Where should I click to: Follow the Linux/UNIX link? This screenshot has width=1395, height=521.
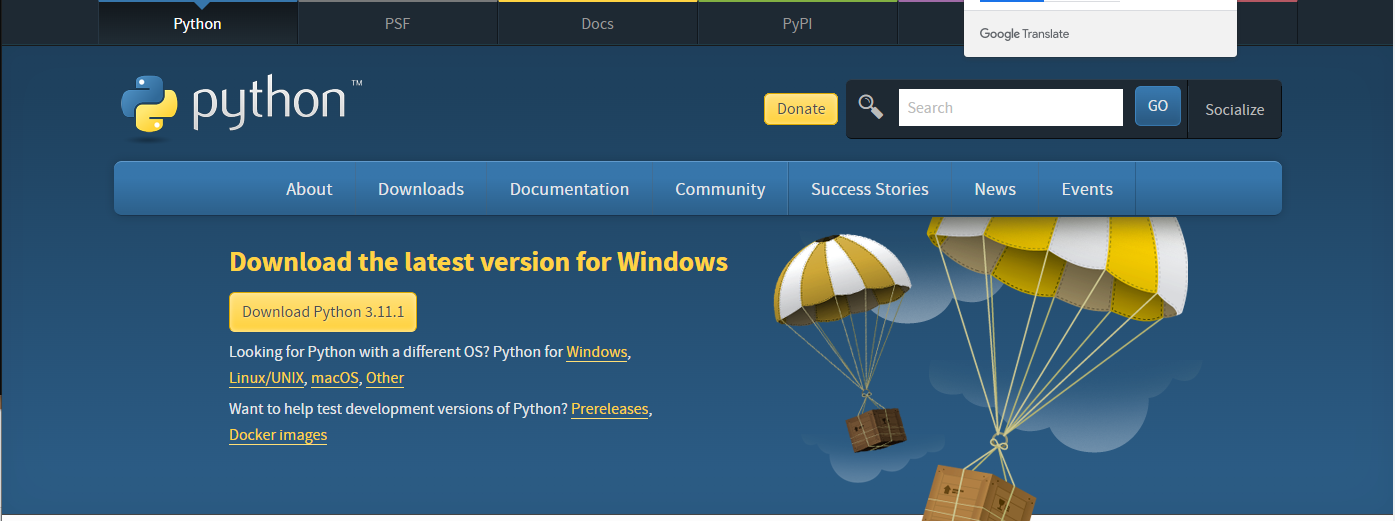point(266,378)
